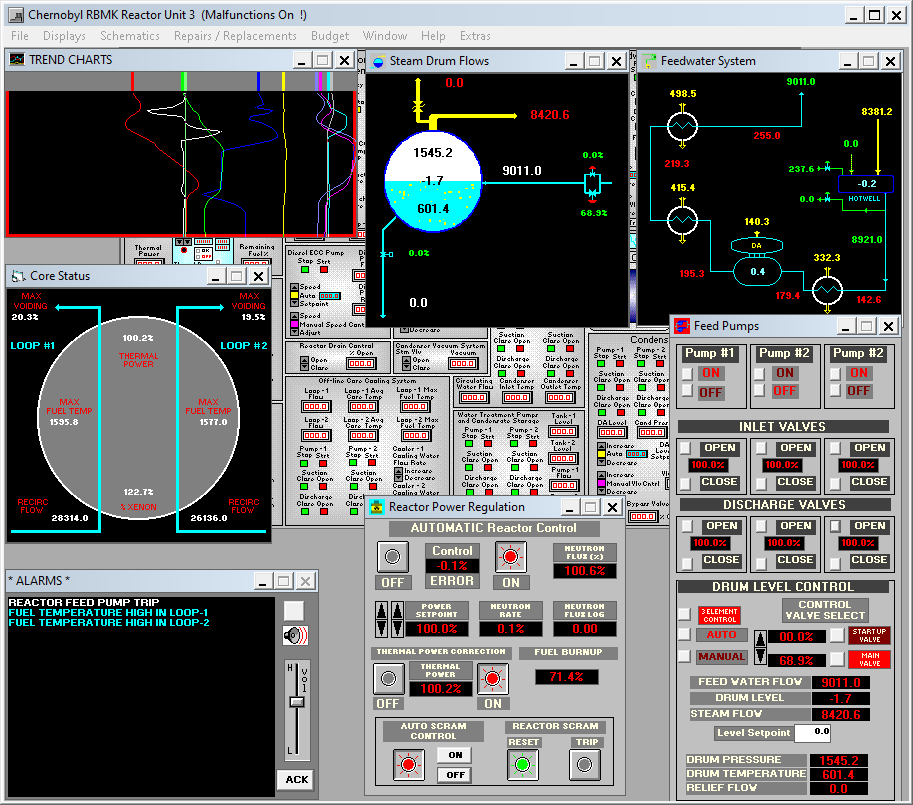Open the Extras menu

pyautogui.click(x=475, y=36)
